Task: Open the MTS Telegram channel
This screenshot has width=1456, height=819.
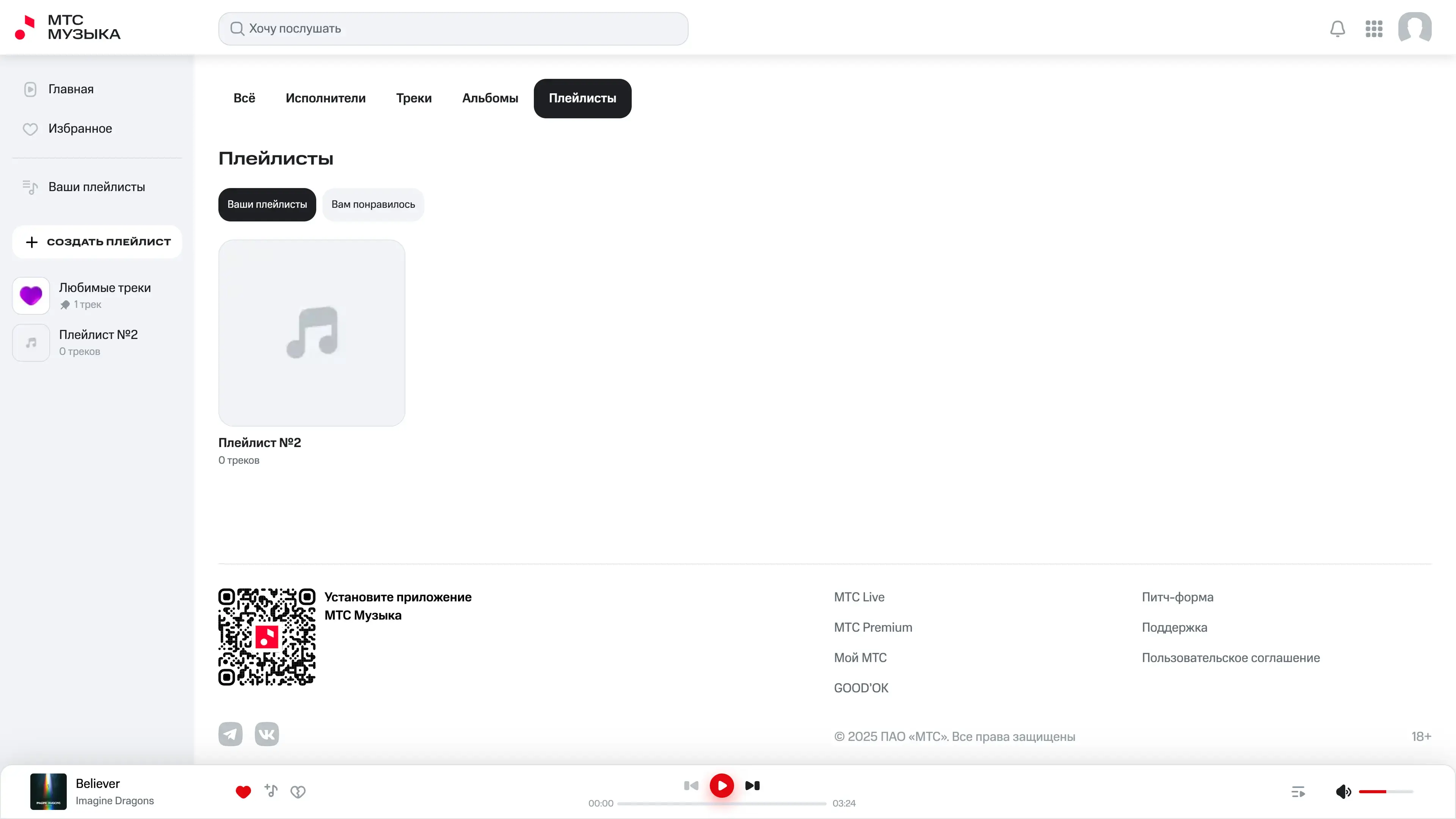Action: 230,734
